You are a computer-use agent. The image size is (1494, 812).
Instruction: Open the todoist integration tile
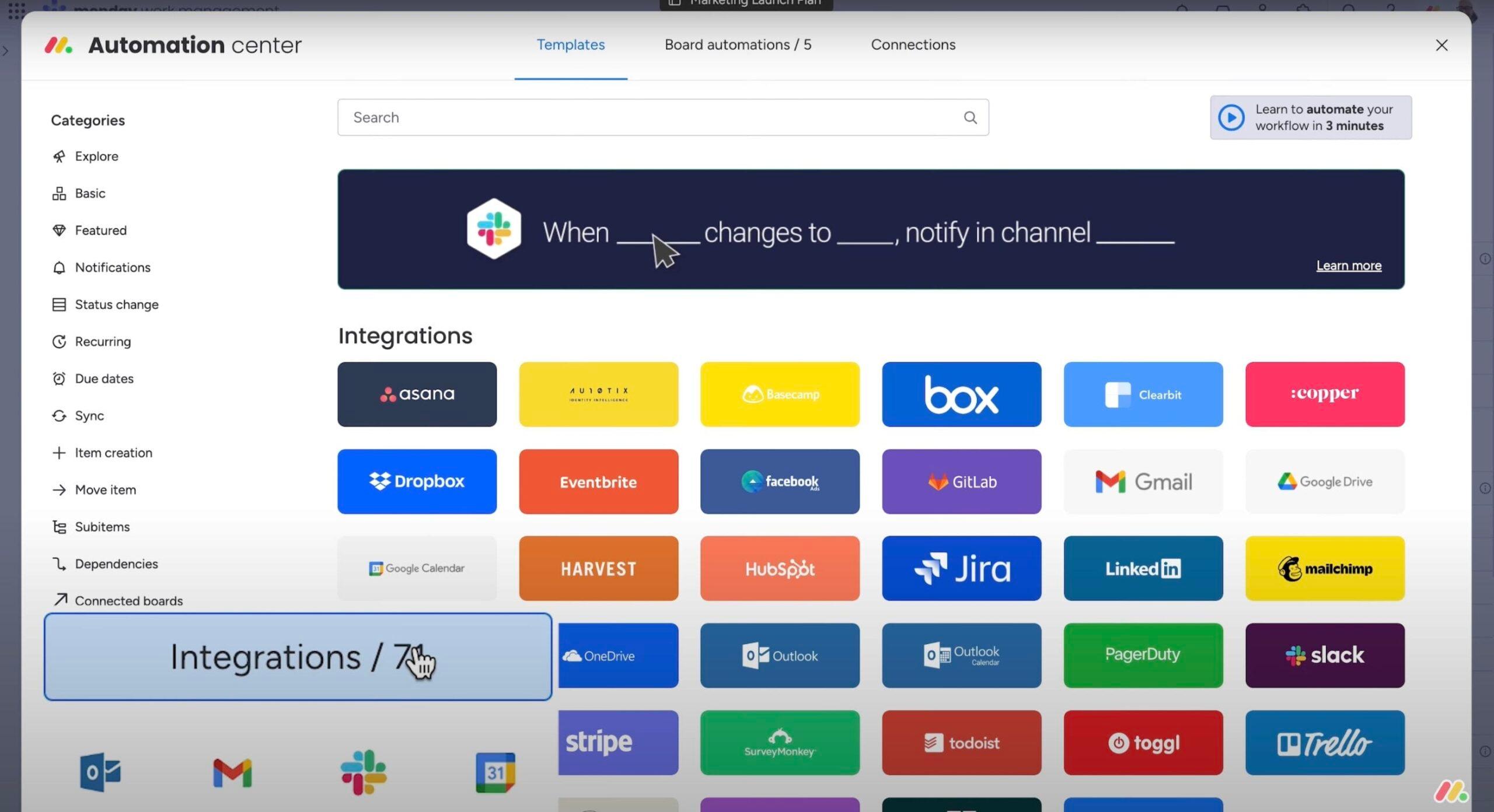[961, 742]
